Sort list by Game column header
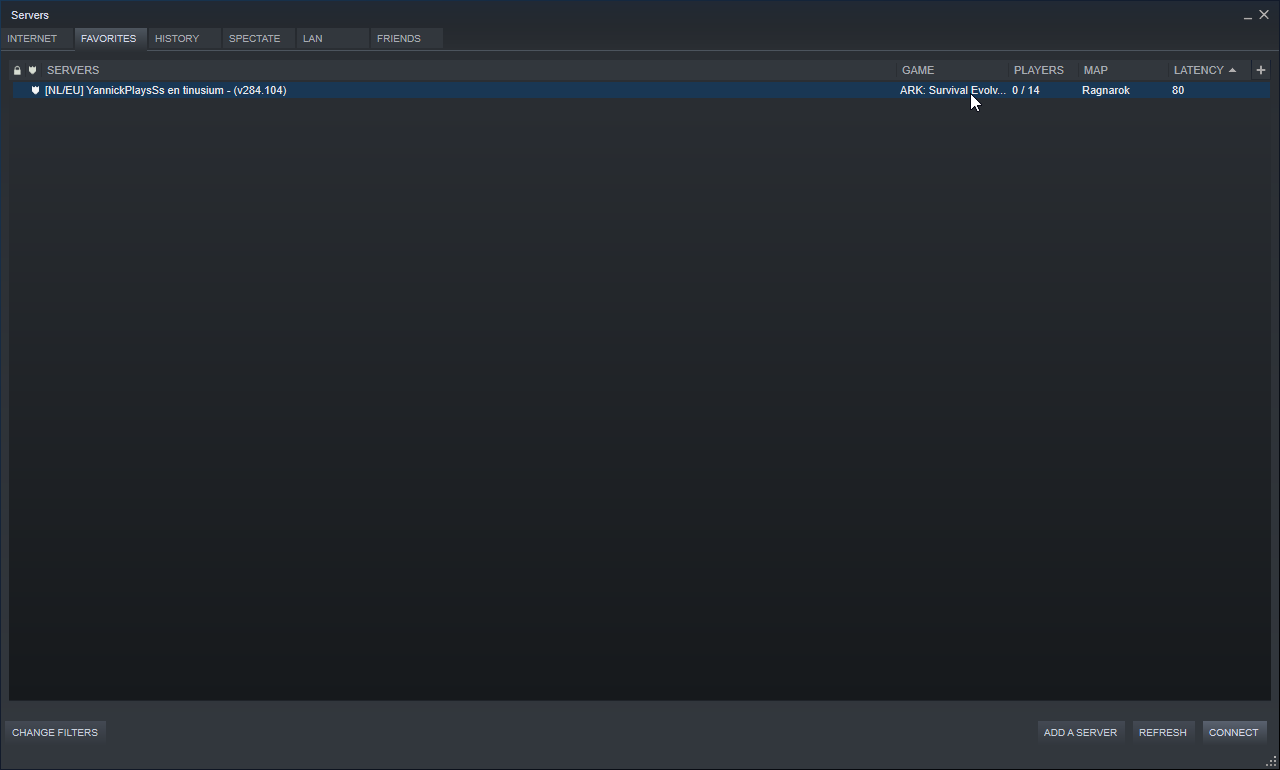This screenshot has width=1280, height=770. (x=918, y=70)
